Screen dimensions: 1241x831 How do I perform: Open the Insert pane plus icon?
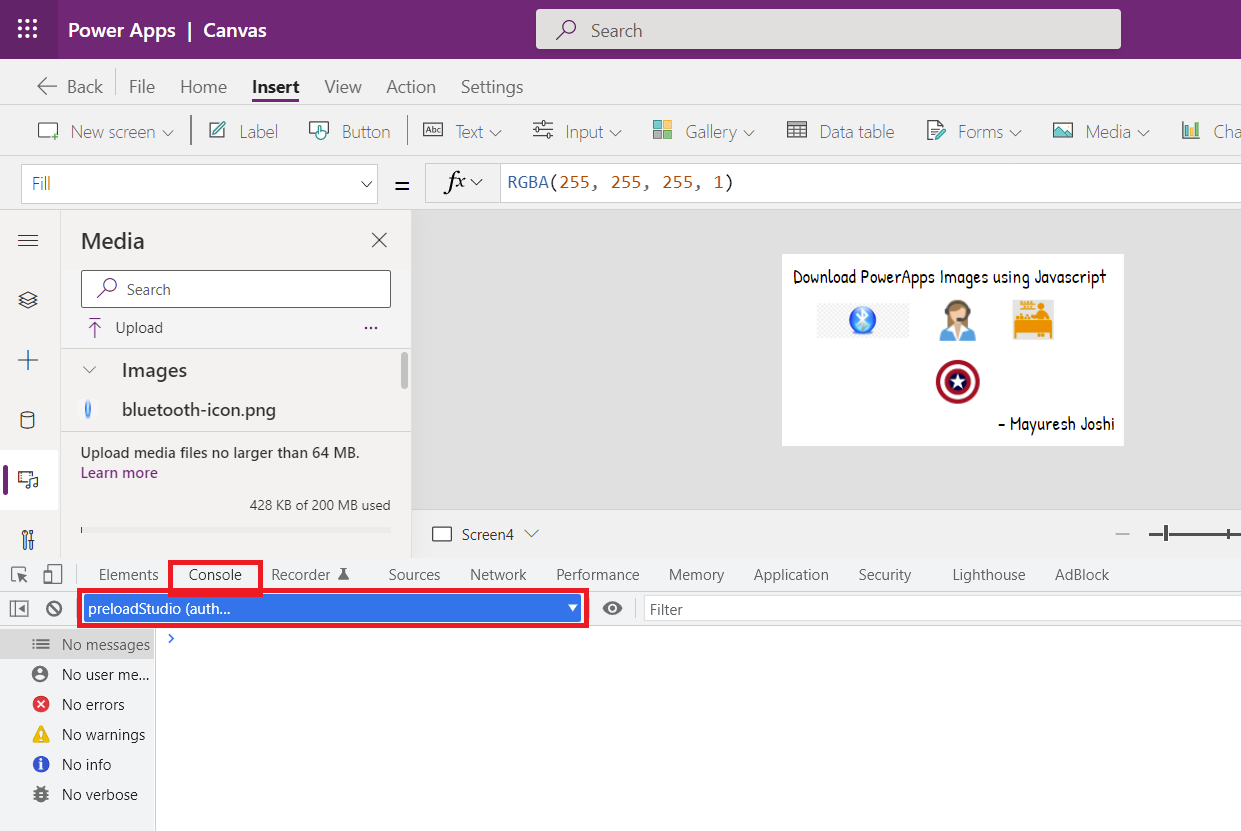tap(28, 360)
